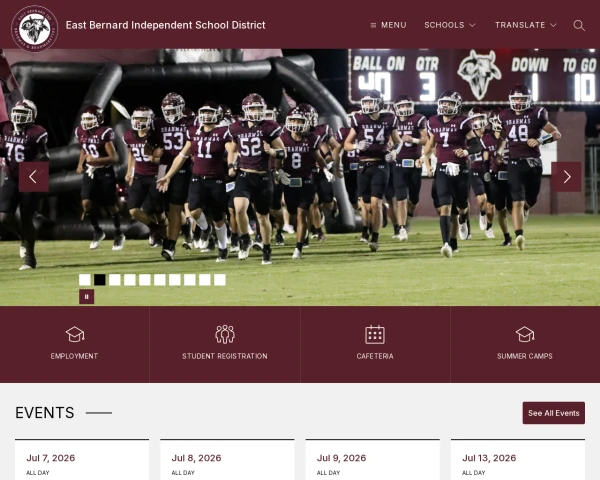Viewport: 600px width, 480px height.
Task: Open the search magnifier icon
Action: click(x=579, y=25)
